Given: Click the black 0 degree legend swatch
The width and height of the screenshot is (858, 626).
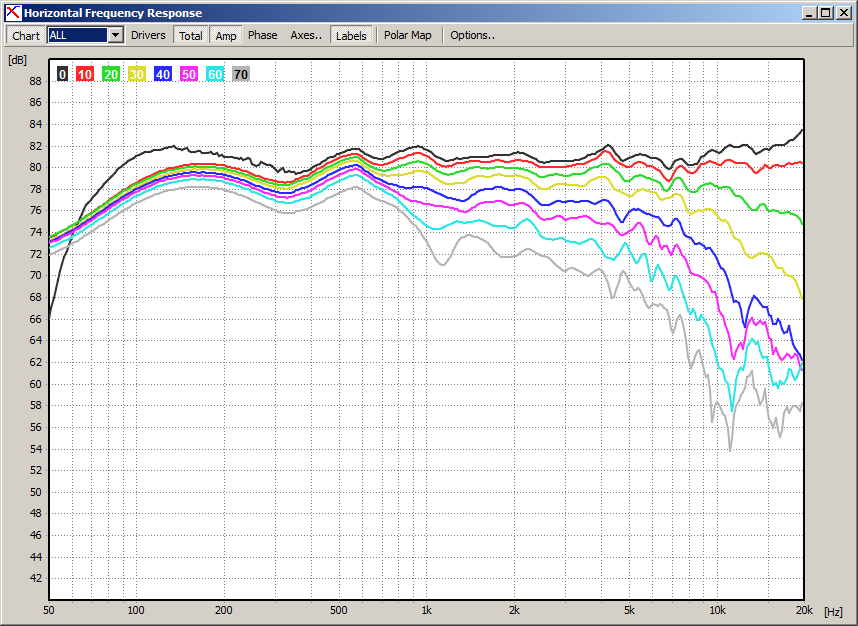Looking at the screenshot, I should (62, 74).
